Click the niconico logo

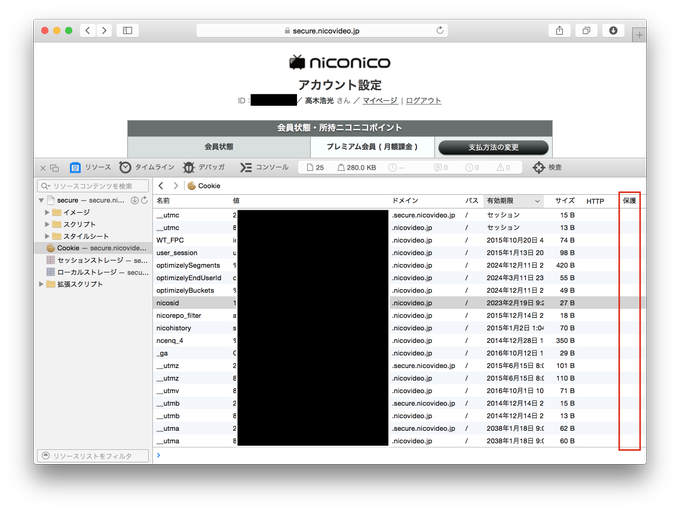coord(340,62)
